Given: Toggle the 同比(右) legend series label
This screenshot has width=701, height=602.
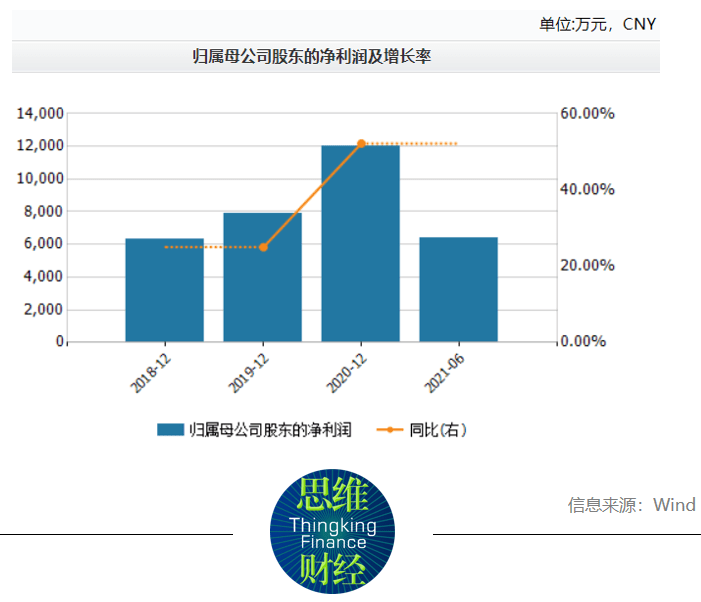Looking at the screenshot, I should pos(437,430).
